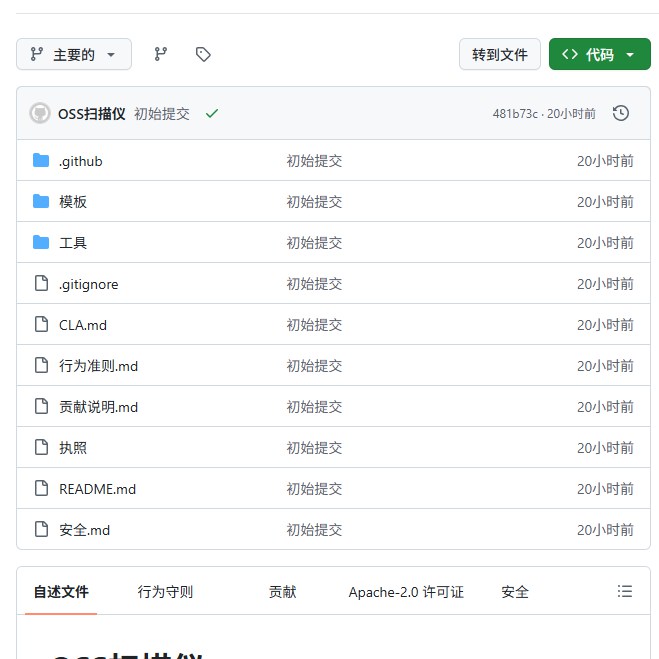This screenshot has height=659, width=659.
Task: Click 初始提交 message in .gitignore row
Action: pyautogui.click(x=314, y=284)
